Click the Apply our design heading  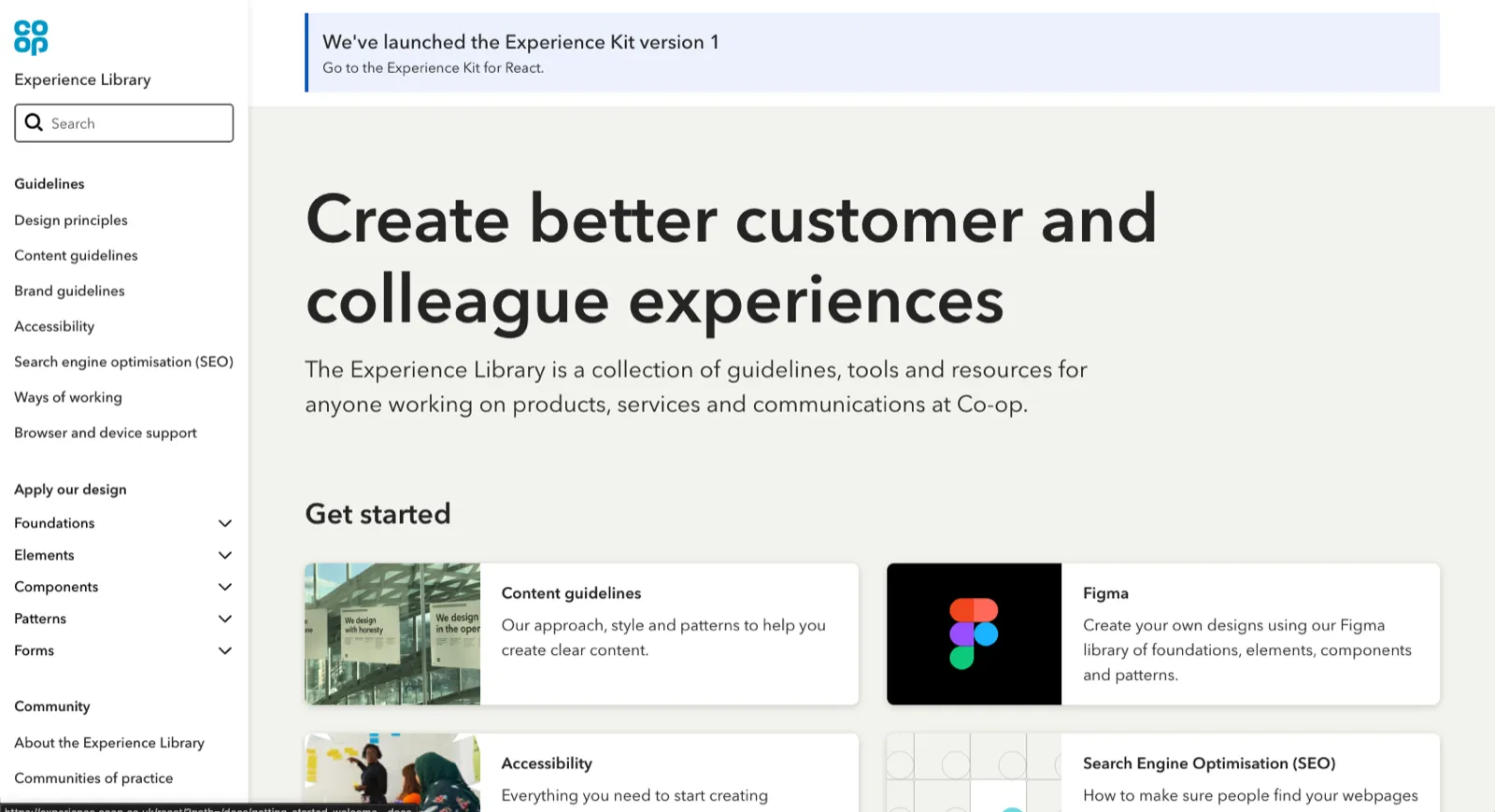pyautogui.click(x=70, y=490)
